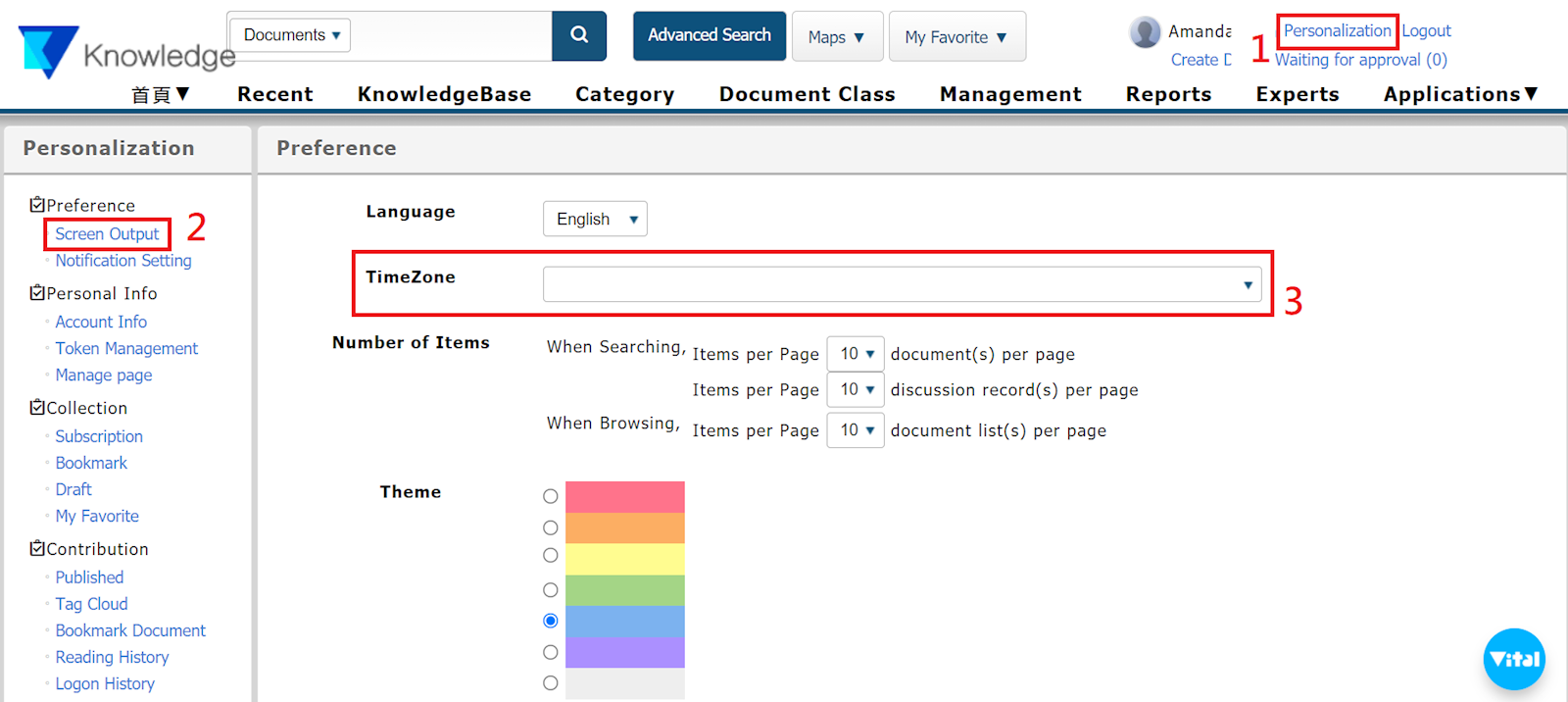Collapse the Collection section icon
Image resolution: width=1568 pixels, height=702 pixels.
[x=37, y=408]
